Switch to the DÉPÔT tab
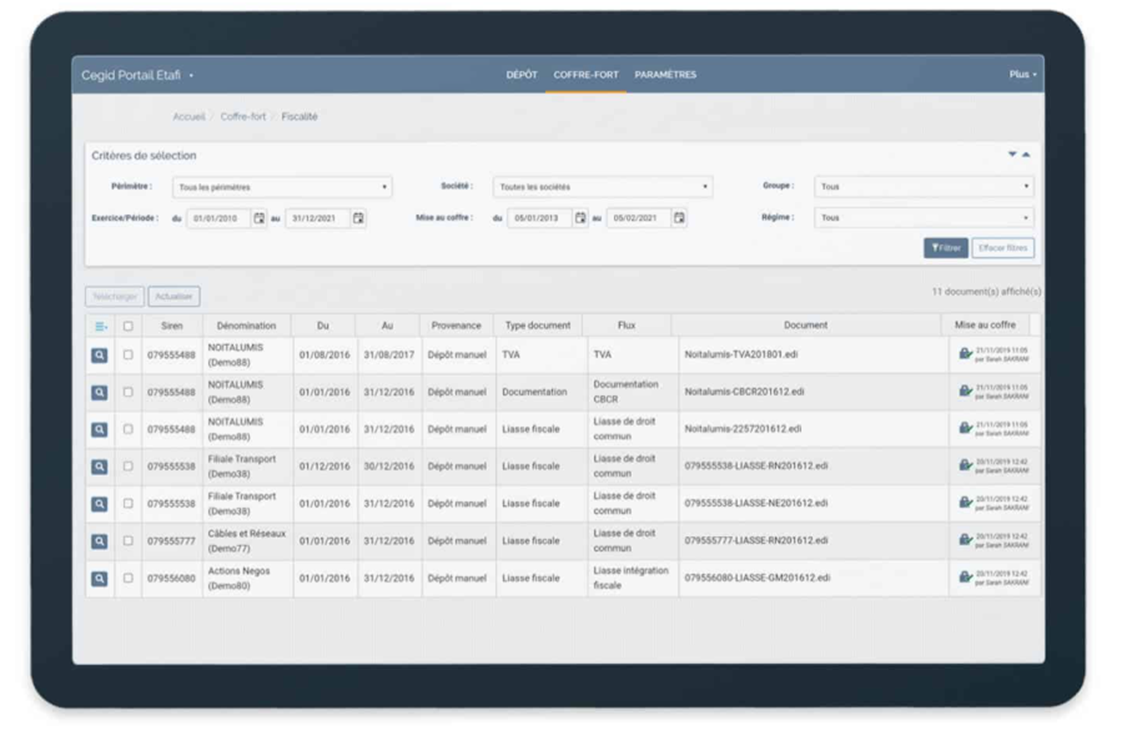This screenshot has width=1132, height=731. coord(521,75)
